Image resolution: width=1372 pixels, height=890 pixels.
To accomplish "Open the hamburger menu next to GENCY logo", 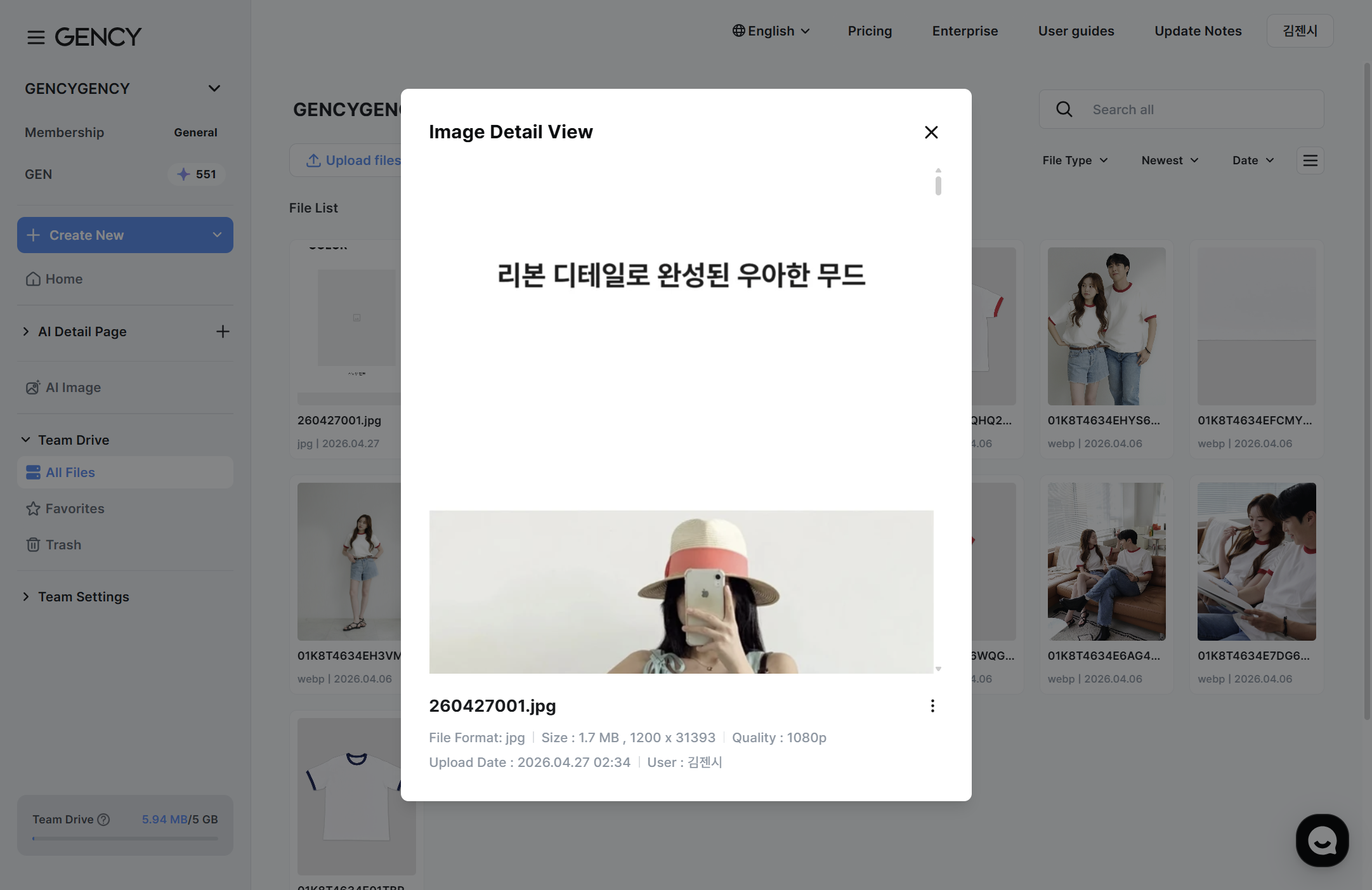I will (36, 37).
